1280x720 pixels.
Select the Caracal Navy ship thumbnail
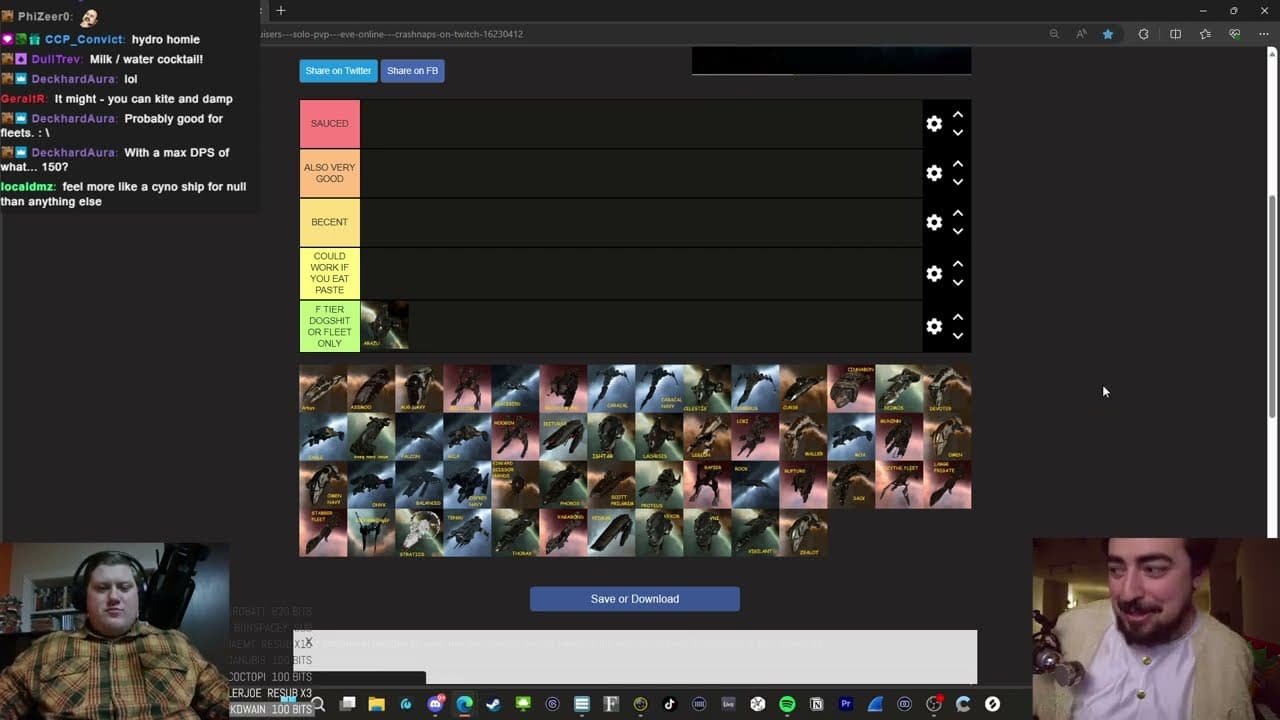click(x=660, y=389)
